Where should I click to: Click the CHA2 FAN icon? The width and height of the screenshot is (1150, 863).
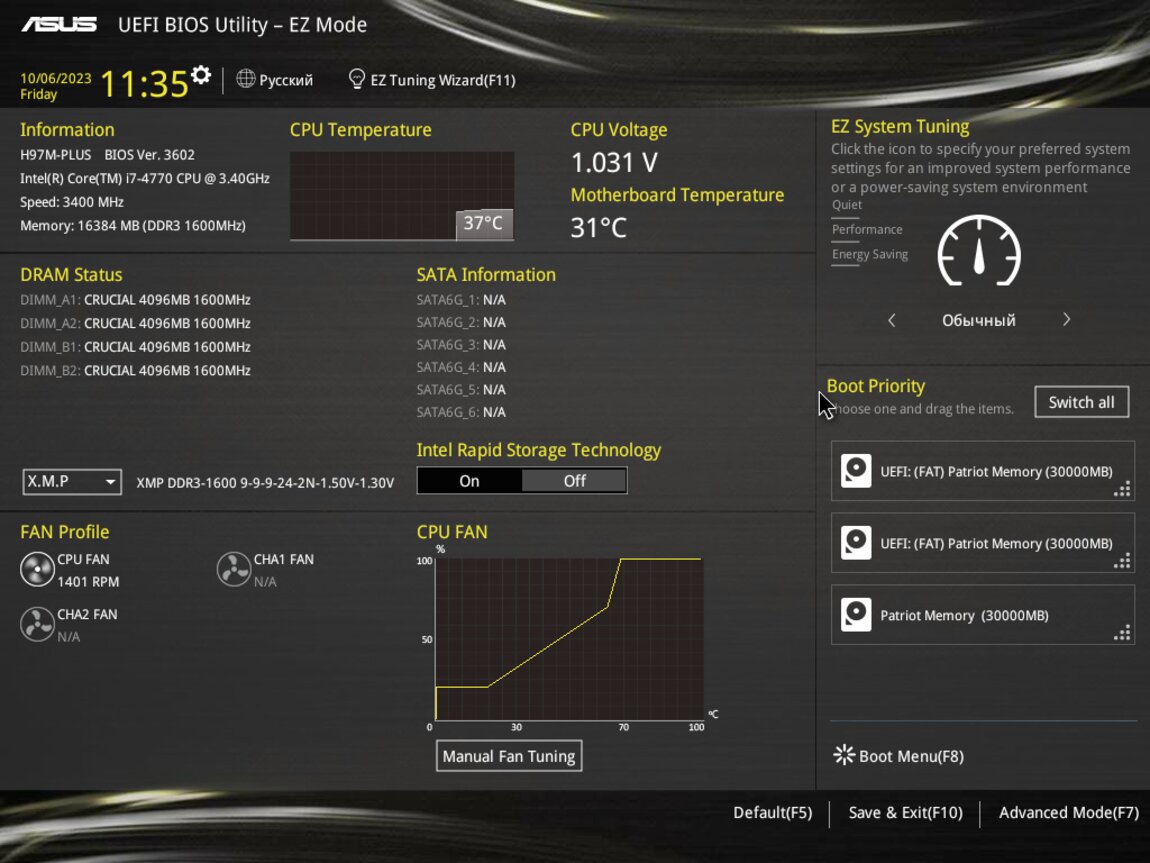click(x=37, y=624)
